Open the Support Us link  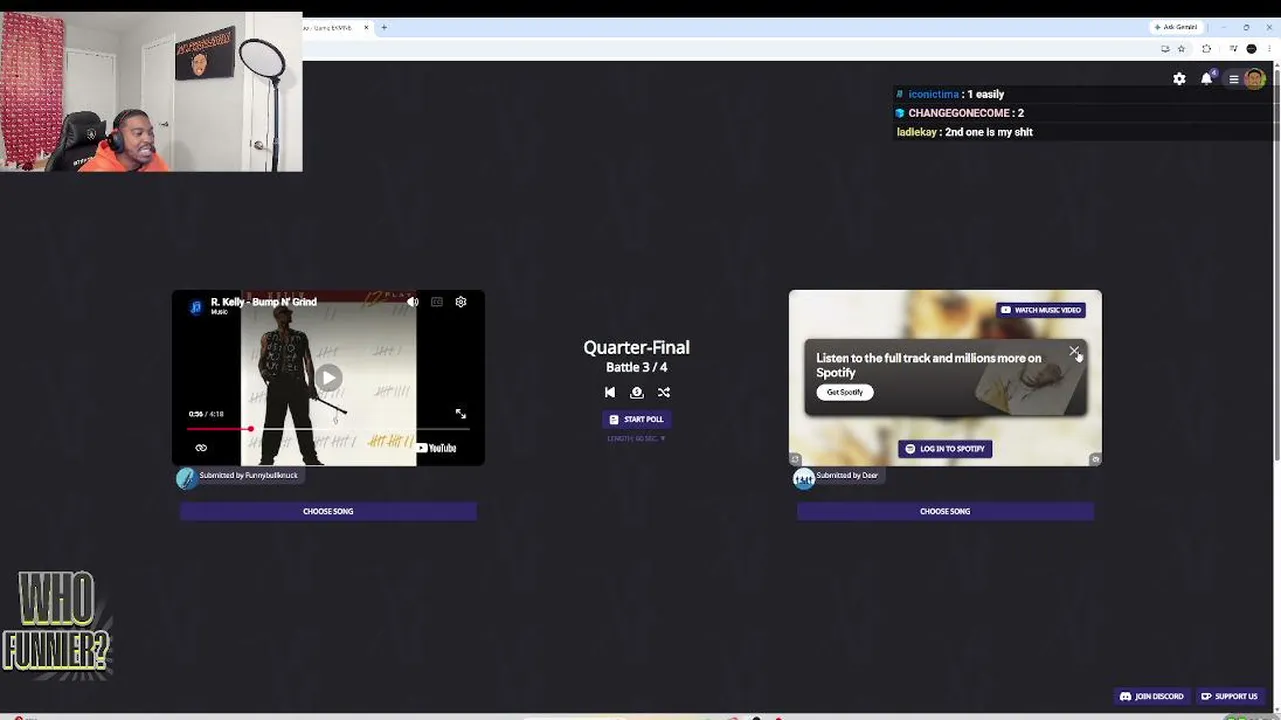click(x=1229, y=696)
